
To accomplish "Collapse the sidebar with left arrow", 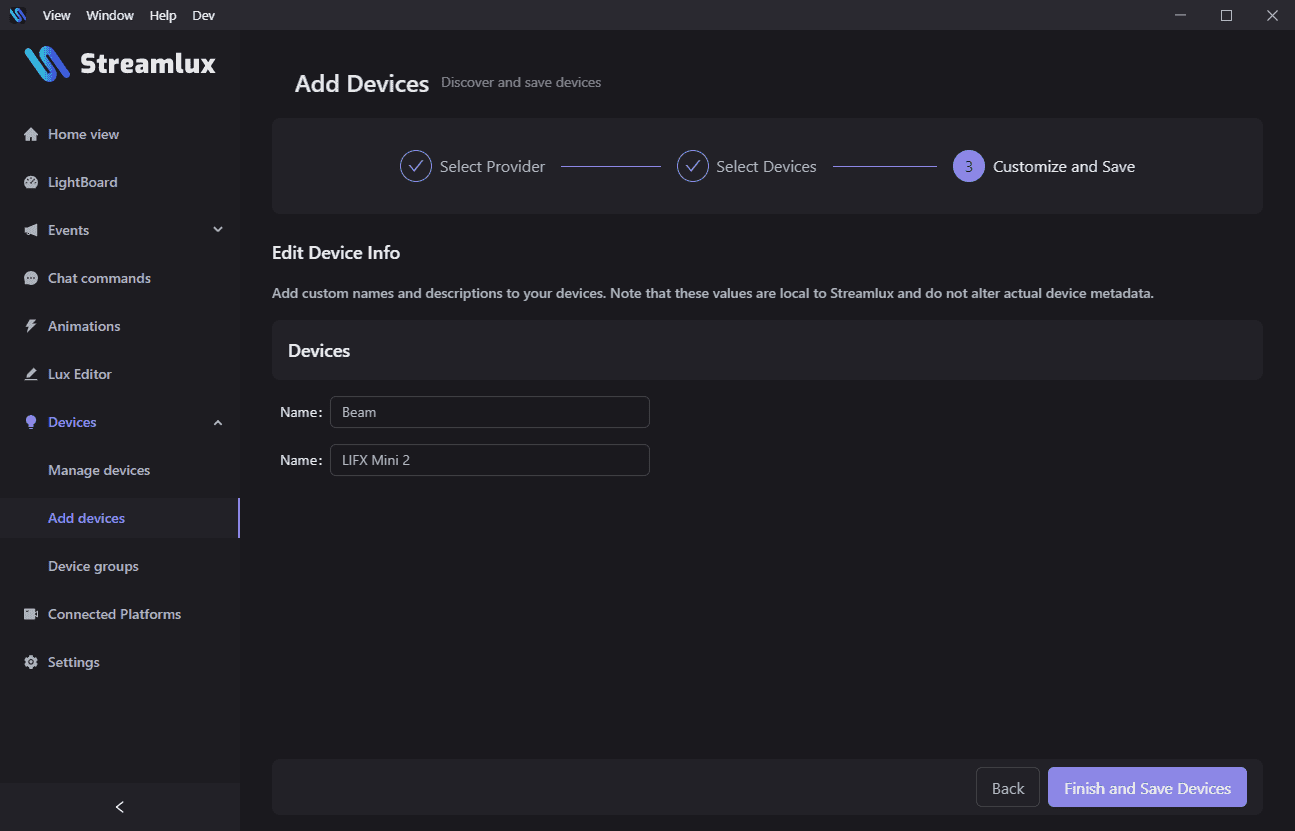I will [x=120, y=807].
